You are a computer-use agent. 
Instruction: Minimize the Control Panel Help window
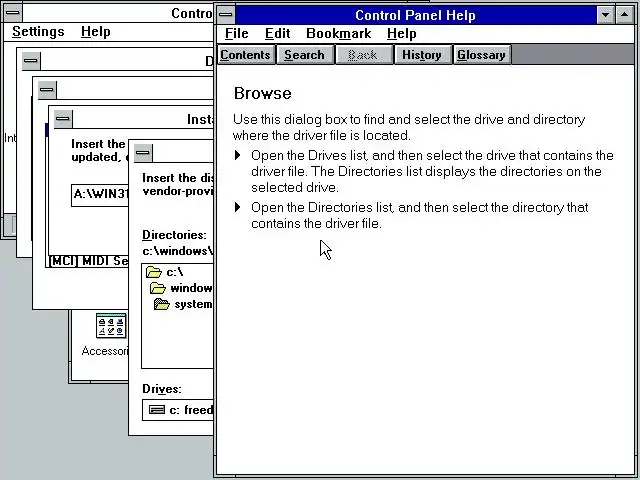[606, 15]
